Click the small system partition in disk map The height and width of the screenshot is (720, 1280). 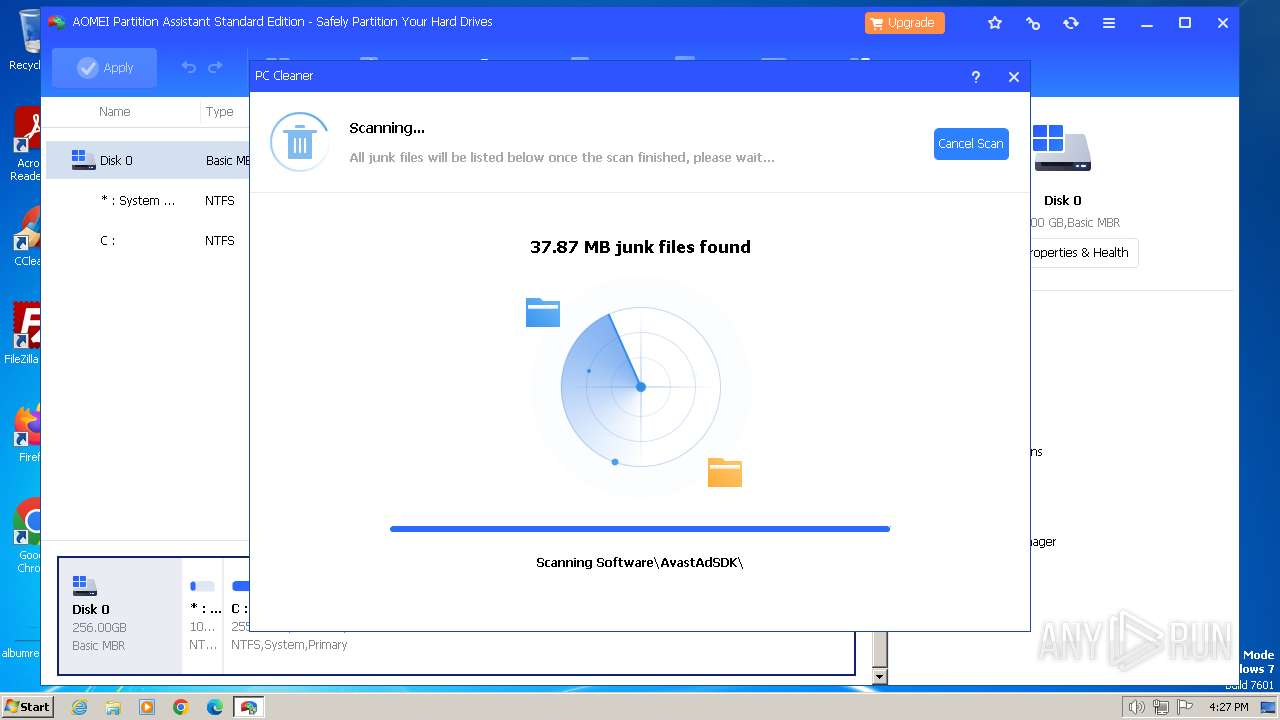[204, 615]
